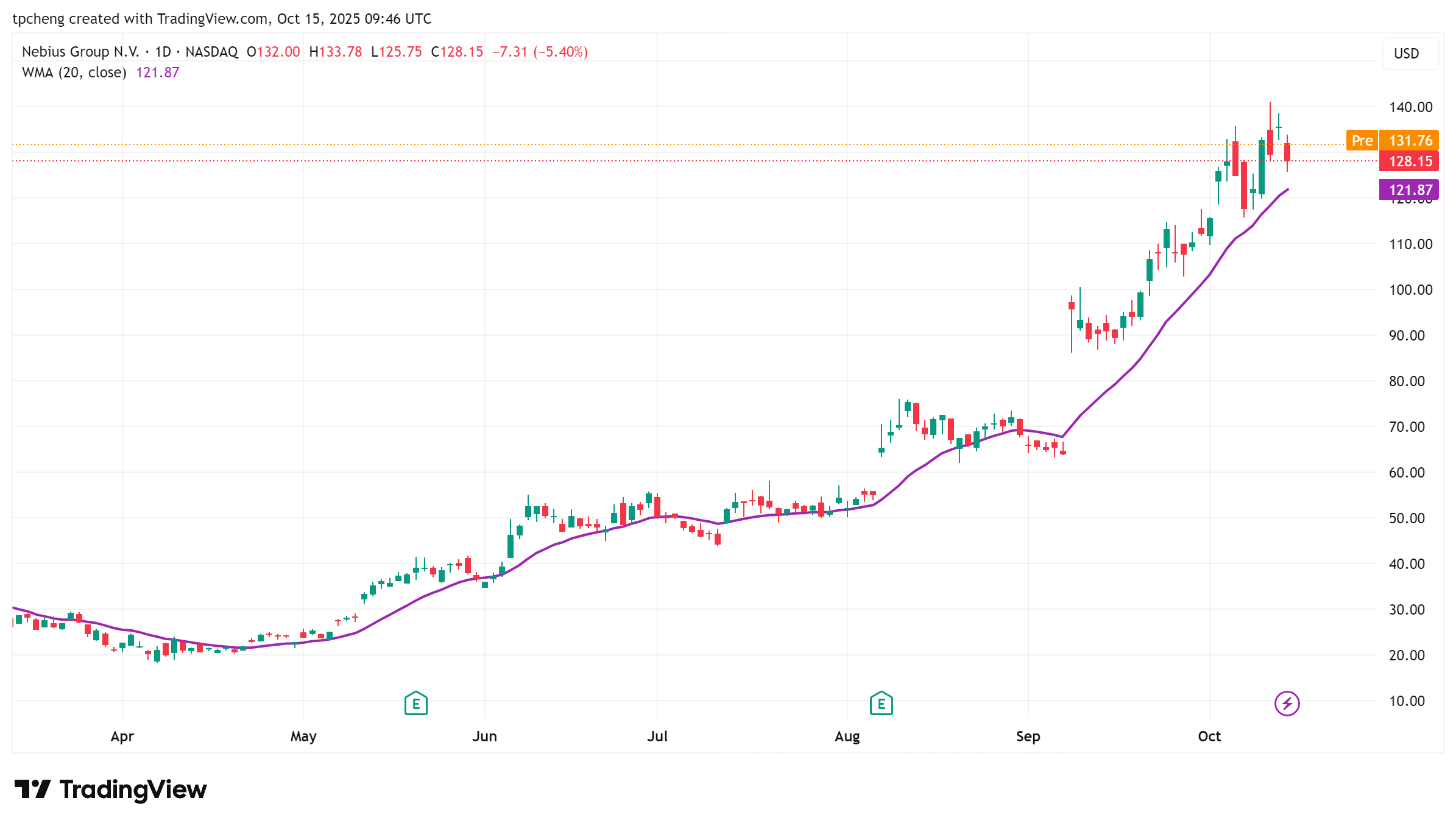Click the WMA (20, close) indicator legend

pos(74,72)
